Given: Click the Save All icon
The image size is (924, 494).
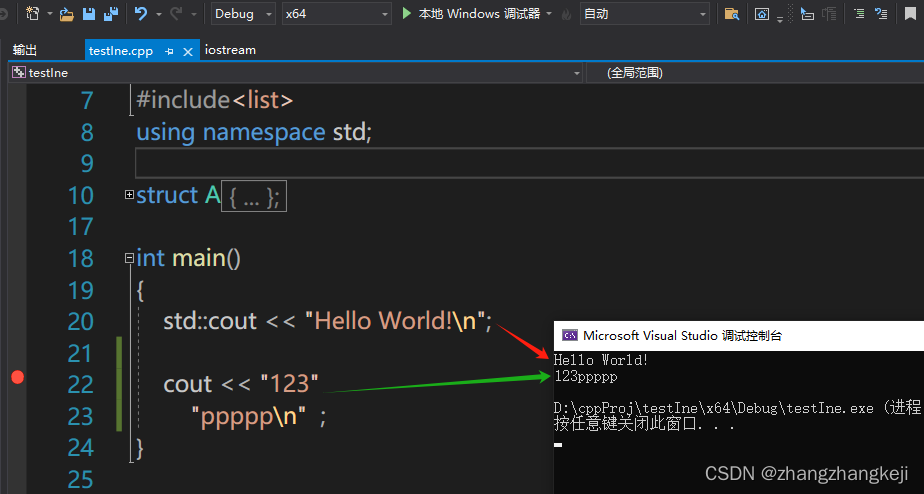Looking at the screenshot, I should coord(111,14).
